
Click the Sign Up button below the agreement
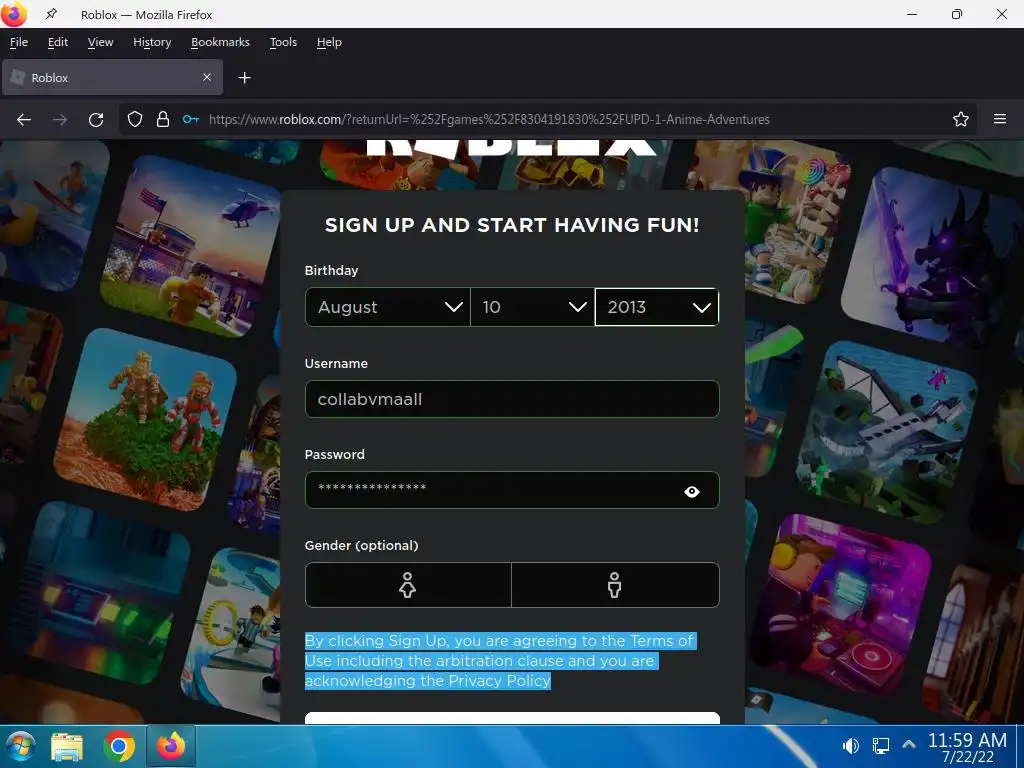tap(512, 718)
